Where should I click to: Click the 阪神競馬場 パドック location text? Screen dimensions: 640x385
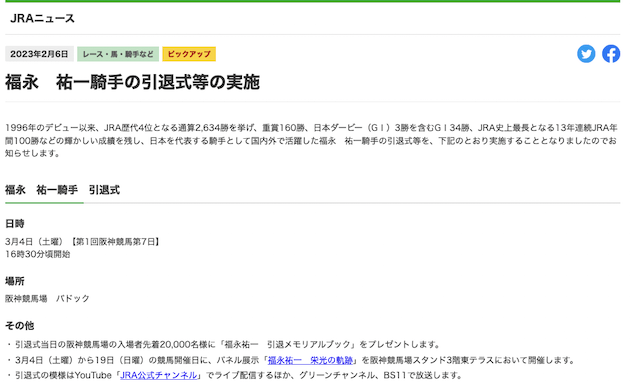pos(47,298)
